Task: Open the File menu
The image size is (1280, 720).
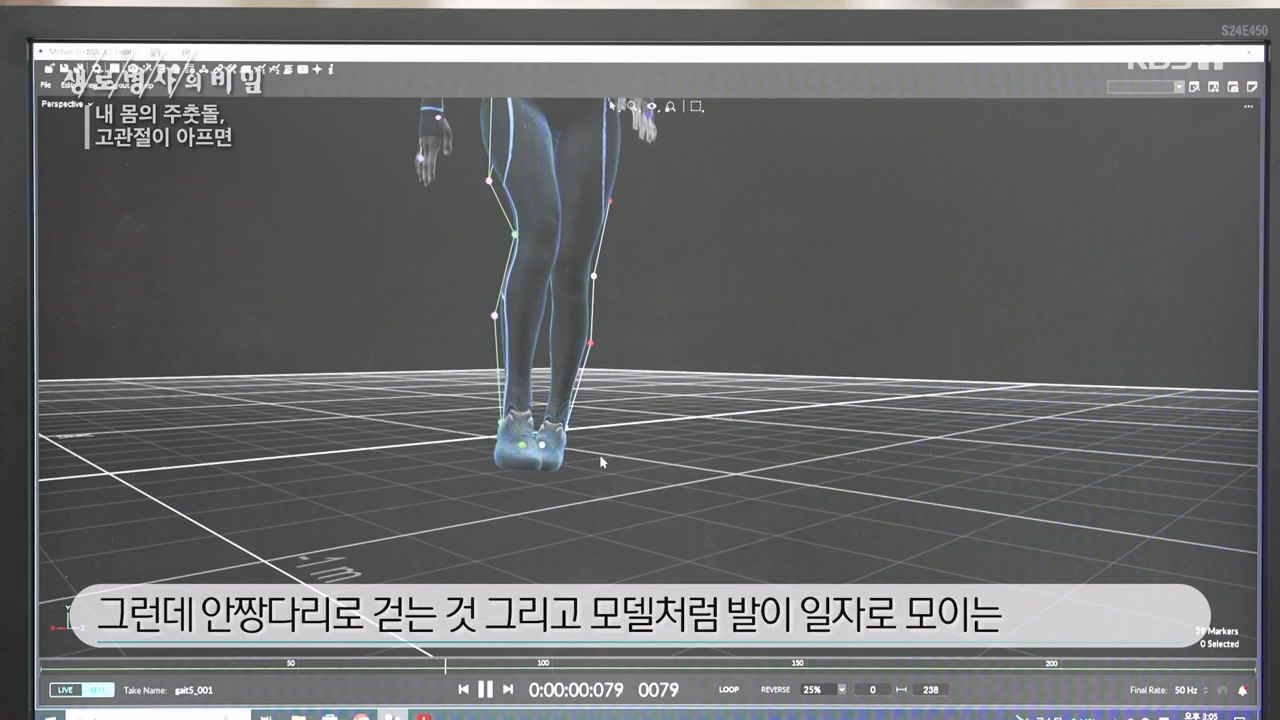Action: coord(44,85)
